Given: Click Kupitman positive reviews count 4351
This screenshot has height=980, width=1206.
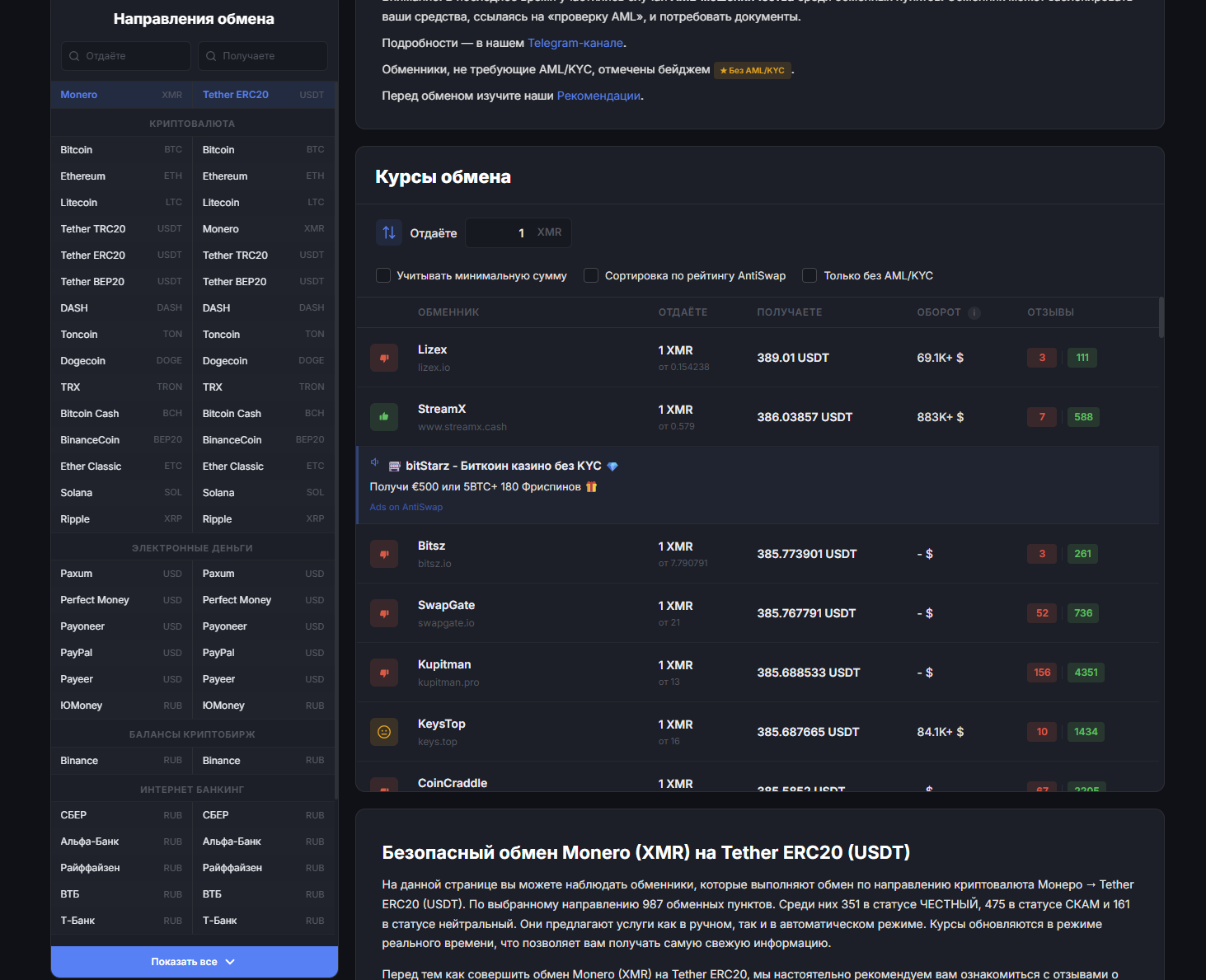Looking at the screenshot, I should click(1086, 673).
